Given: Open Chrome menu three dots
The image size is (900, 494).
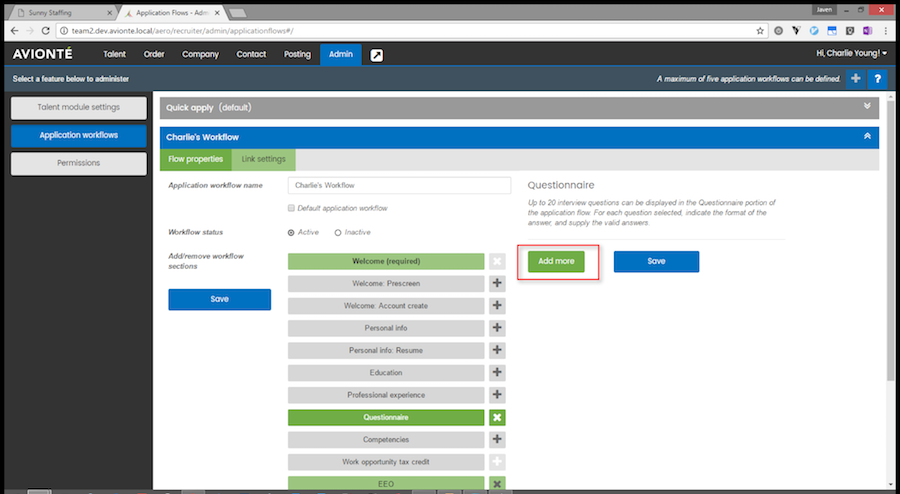Looking at the screenshot, I should (x=888, y=31).
